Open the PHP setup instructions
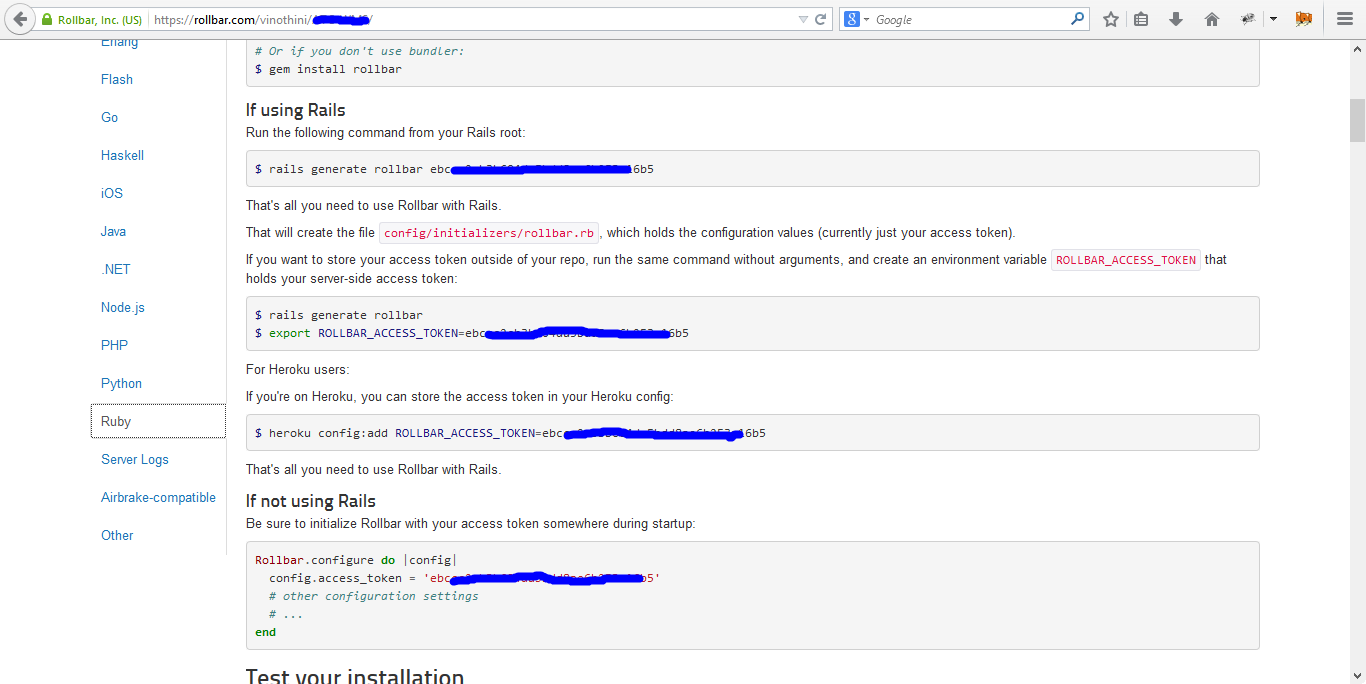This screenshot has width=1366, height=684. pyautogui.click(x=115, y=345)
